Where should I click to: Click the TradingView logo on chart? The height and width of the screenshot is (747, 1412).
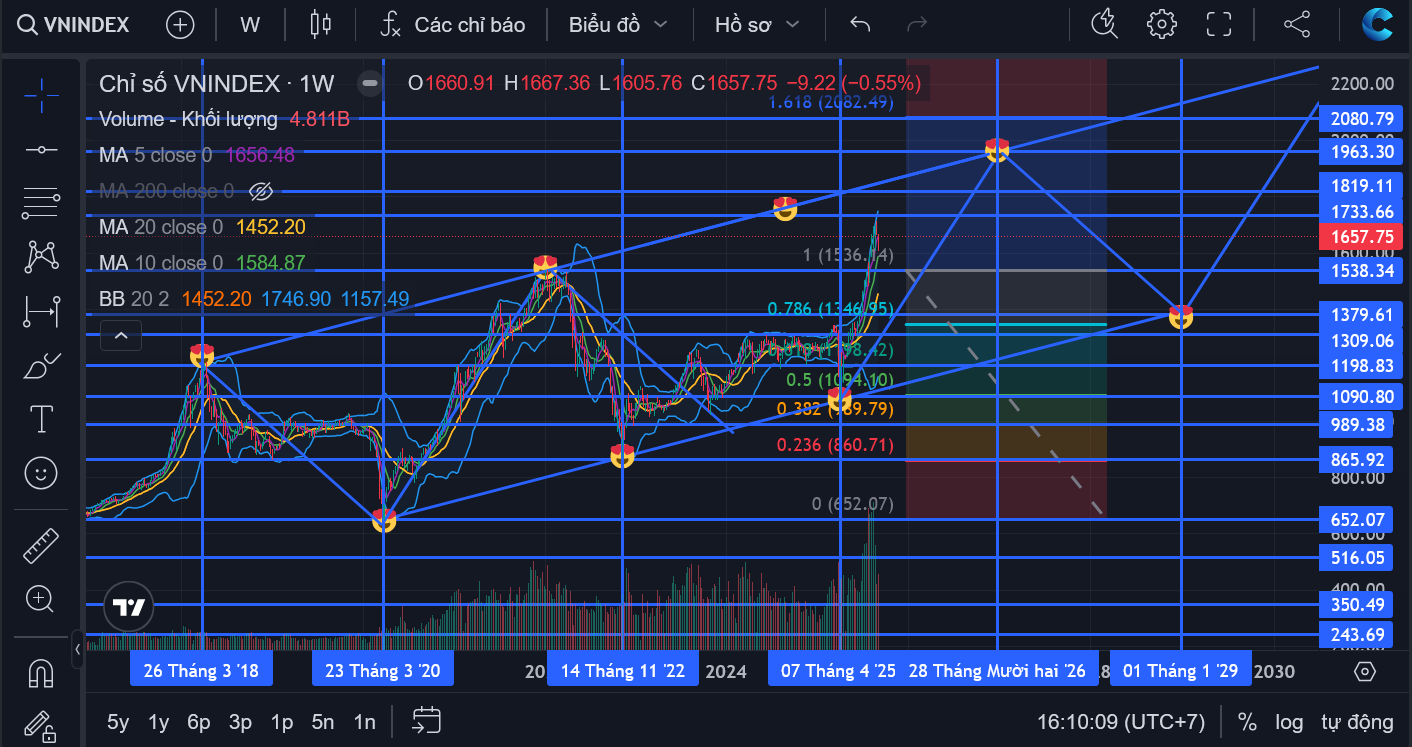[129, 607]
